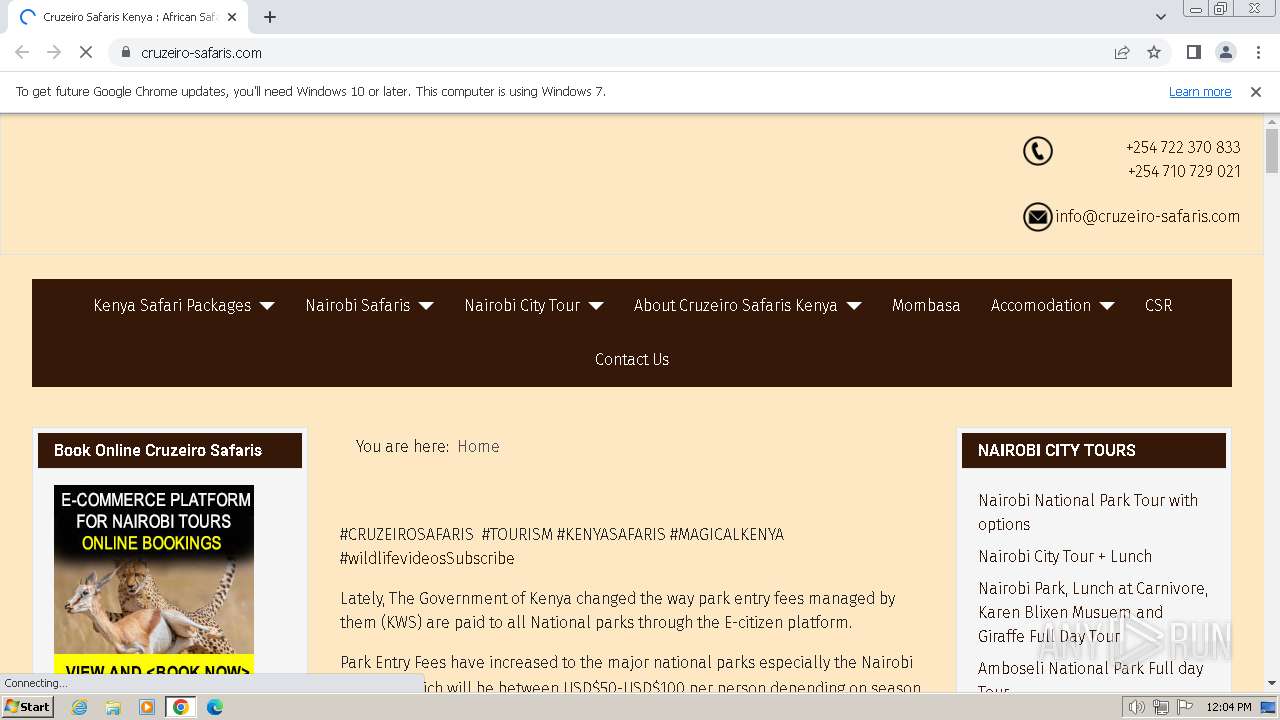This screenshot has width=1280, height=720.
Task: Dismiss the Chrome update notification bar
Action: pos(1256,92)
